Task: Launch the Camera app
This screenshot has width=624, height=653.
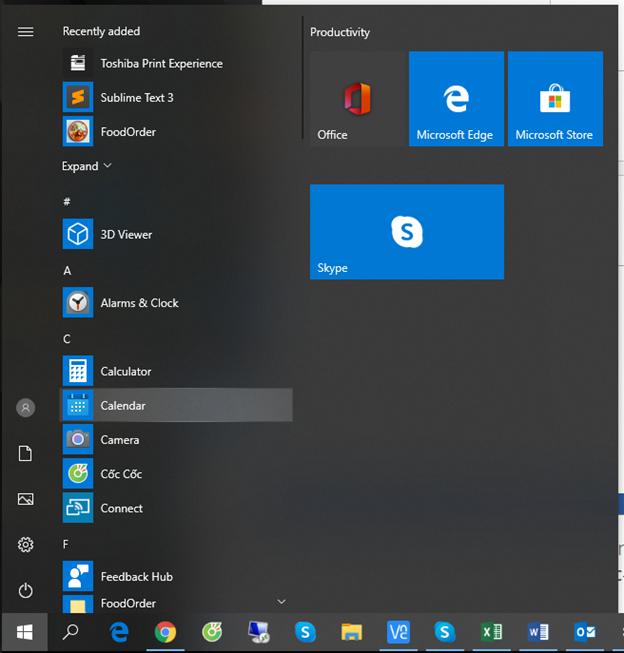Action: (177, 439)
